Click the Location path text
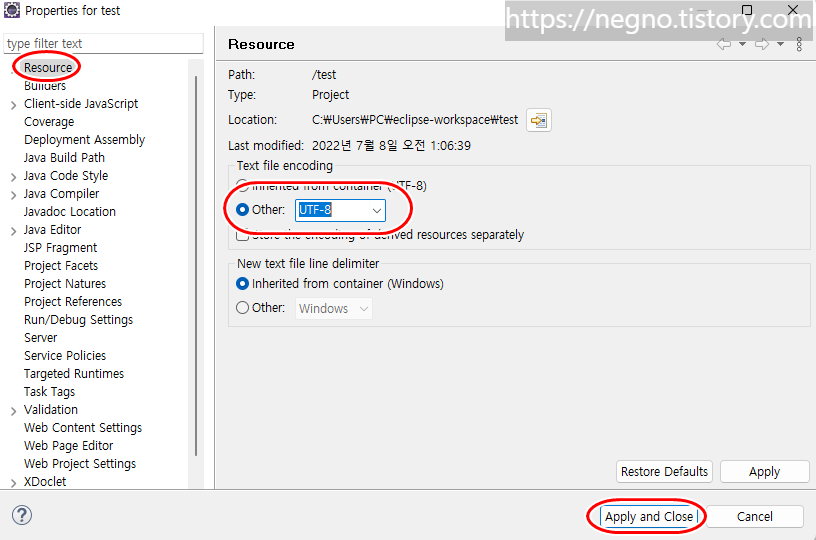Viewport: 816px width, 540px height. click(x=415, y=120)
